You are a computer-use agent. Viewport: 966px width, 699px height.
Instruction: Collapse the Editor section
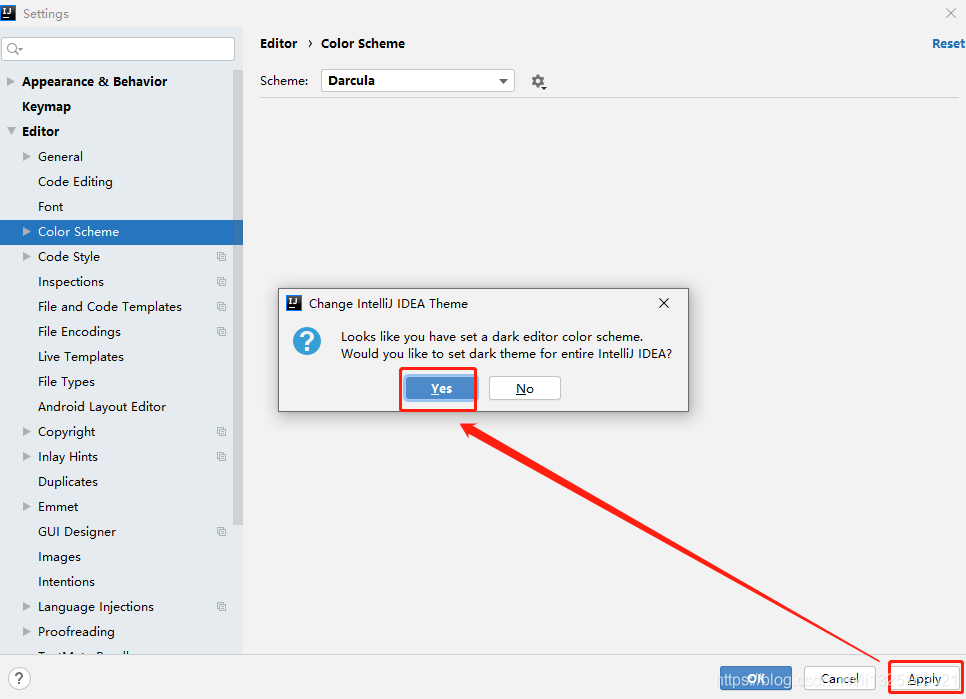[11, 131]
